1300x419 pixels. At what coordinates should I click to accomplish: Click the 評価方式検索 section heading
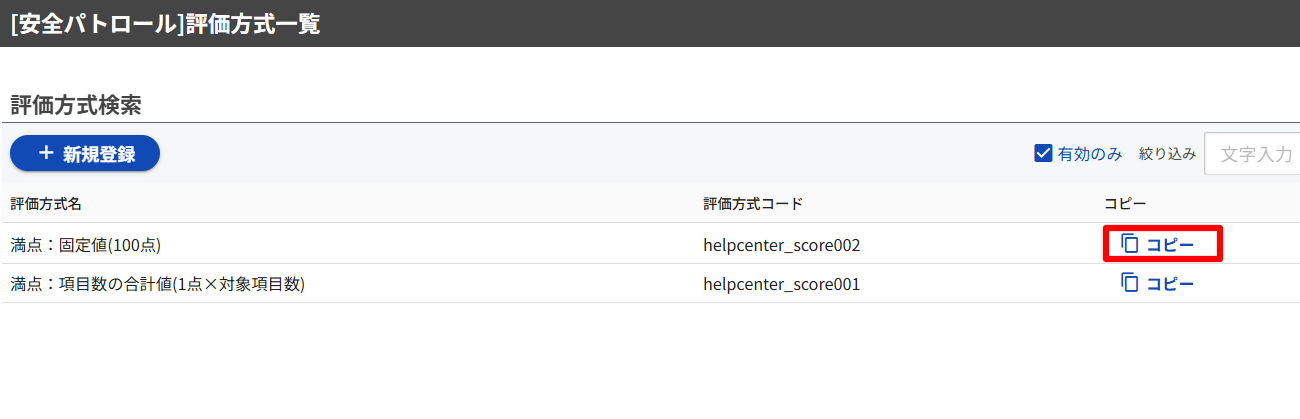click(x=76, y=104)
